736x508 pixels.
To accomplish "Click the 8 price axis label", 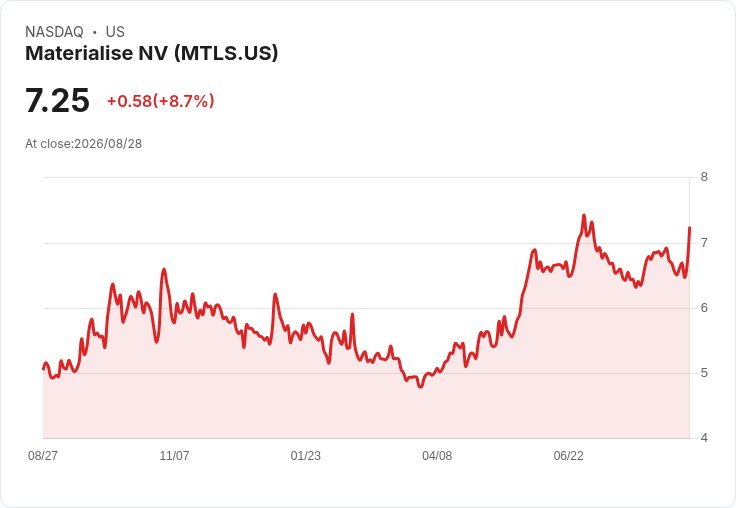I will pos(704,177).
